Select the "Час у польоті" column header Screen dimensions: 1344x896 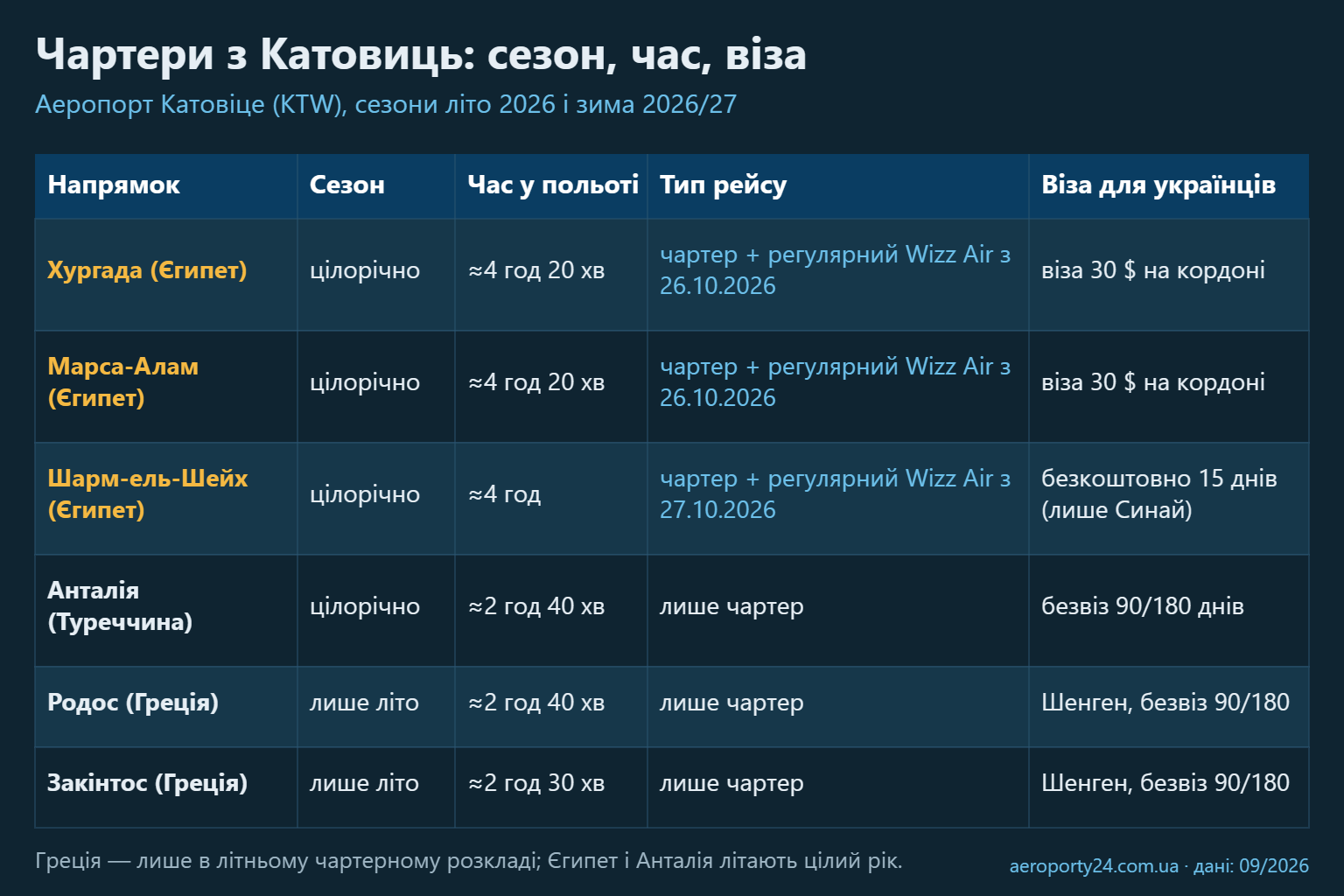point(553,185)
